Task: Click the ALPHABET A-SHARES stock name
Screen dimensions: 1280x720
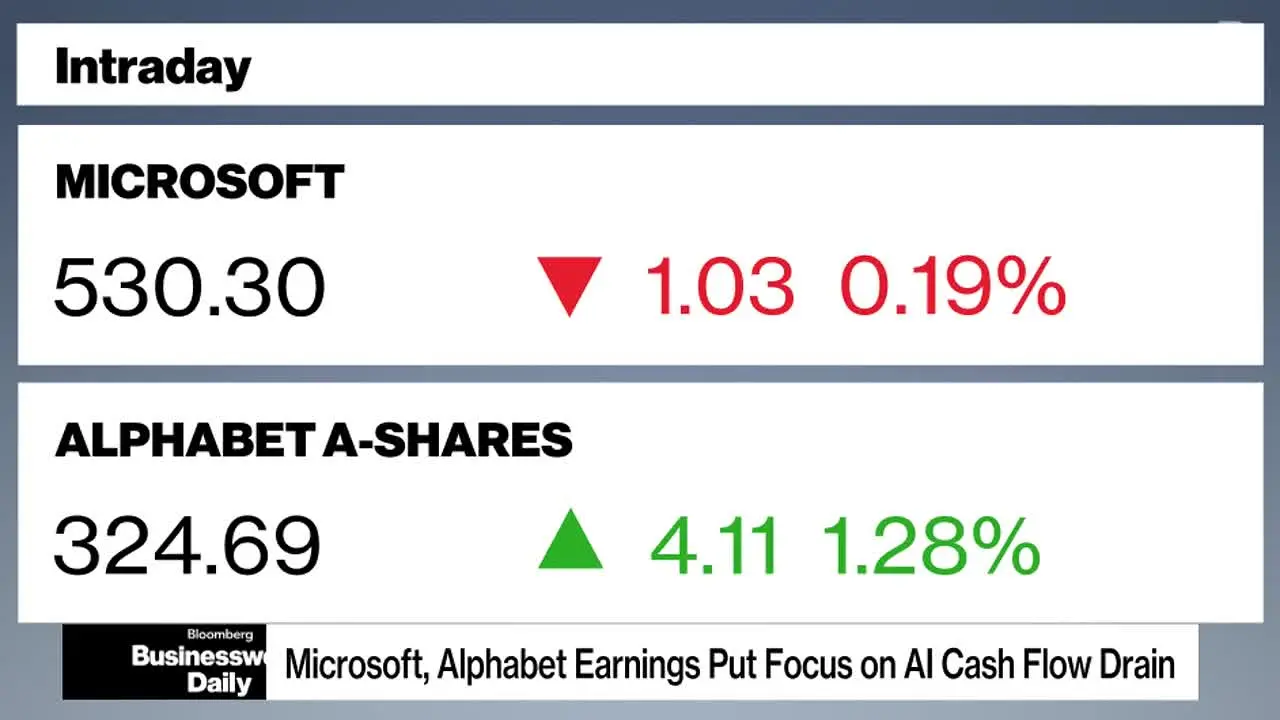Action: point(314,440)
